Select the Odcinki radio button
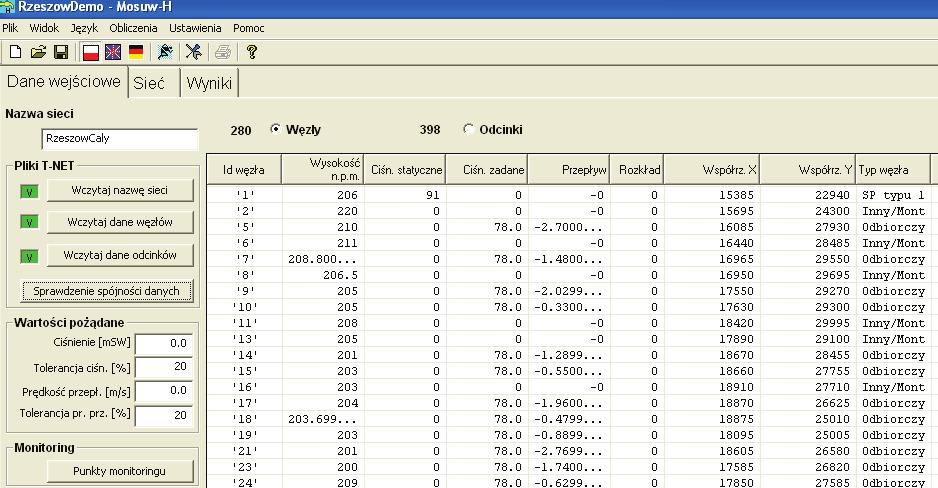 click(x=468, y=129)
